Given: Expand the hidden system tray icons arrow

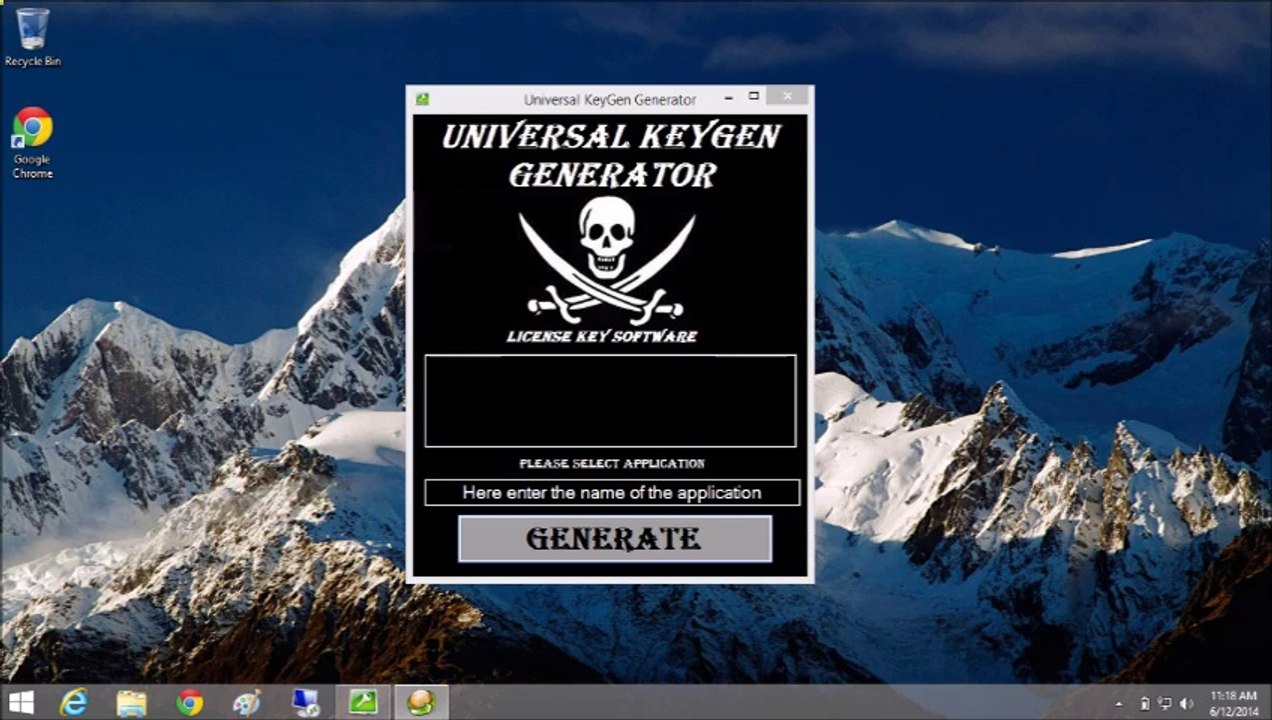Looking at the screenshot, I should tap(1119, 704).
